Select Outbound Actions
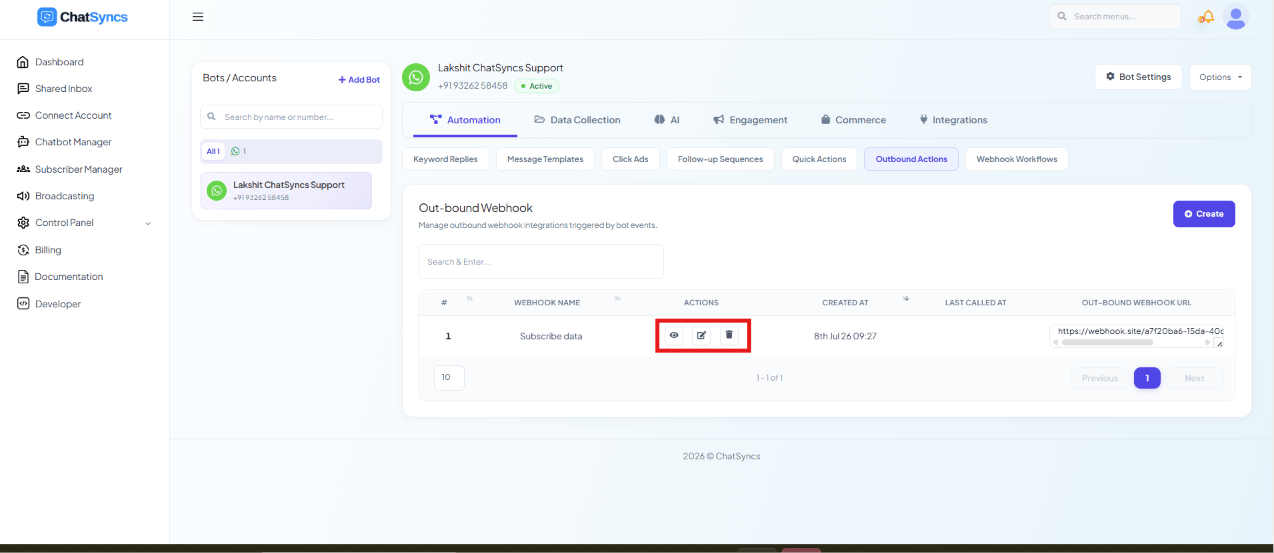The width and height of the screenshot is (1274, 553). point(911,159)
